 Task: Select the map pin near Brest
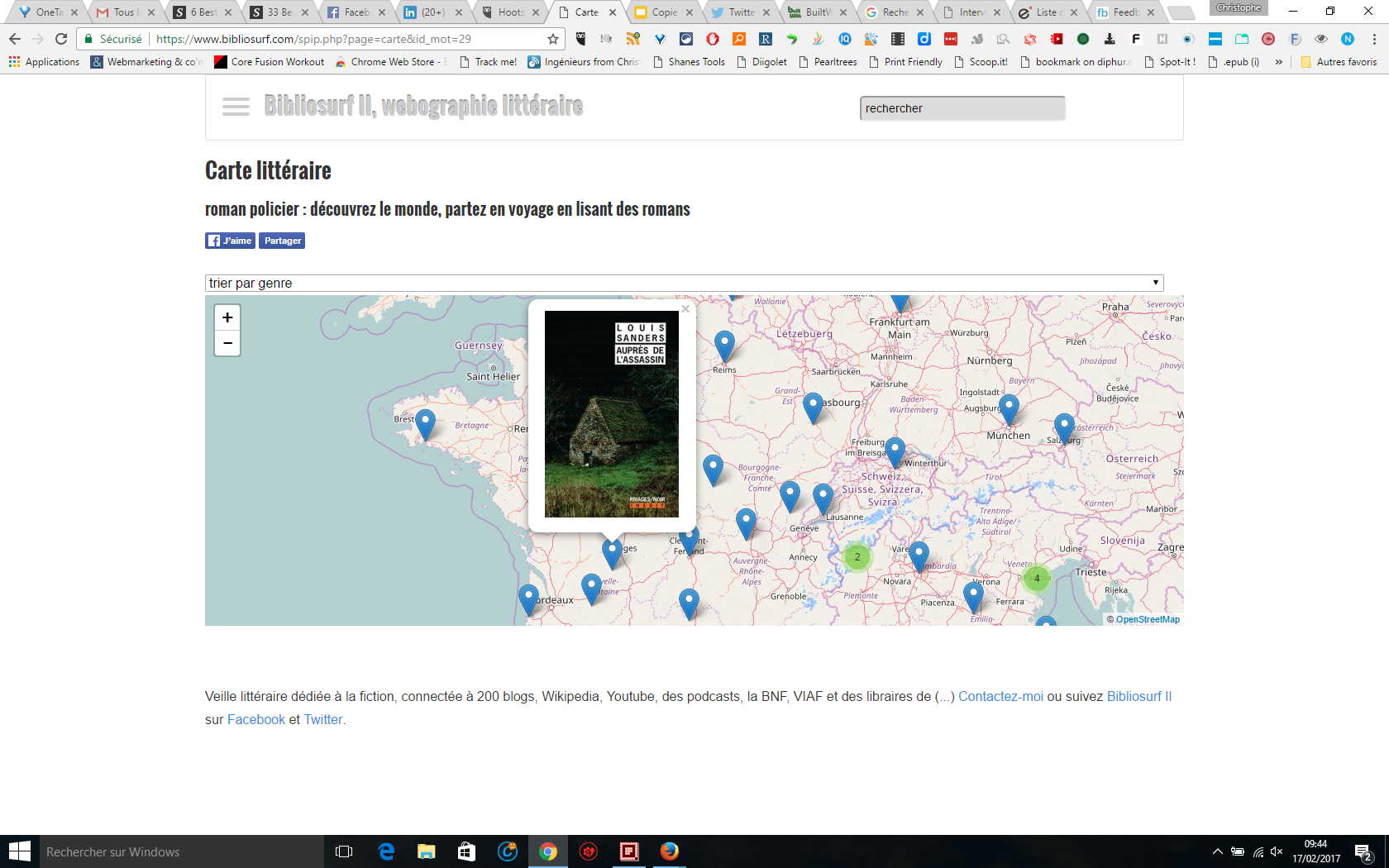point(425,424)
